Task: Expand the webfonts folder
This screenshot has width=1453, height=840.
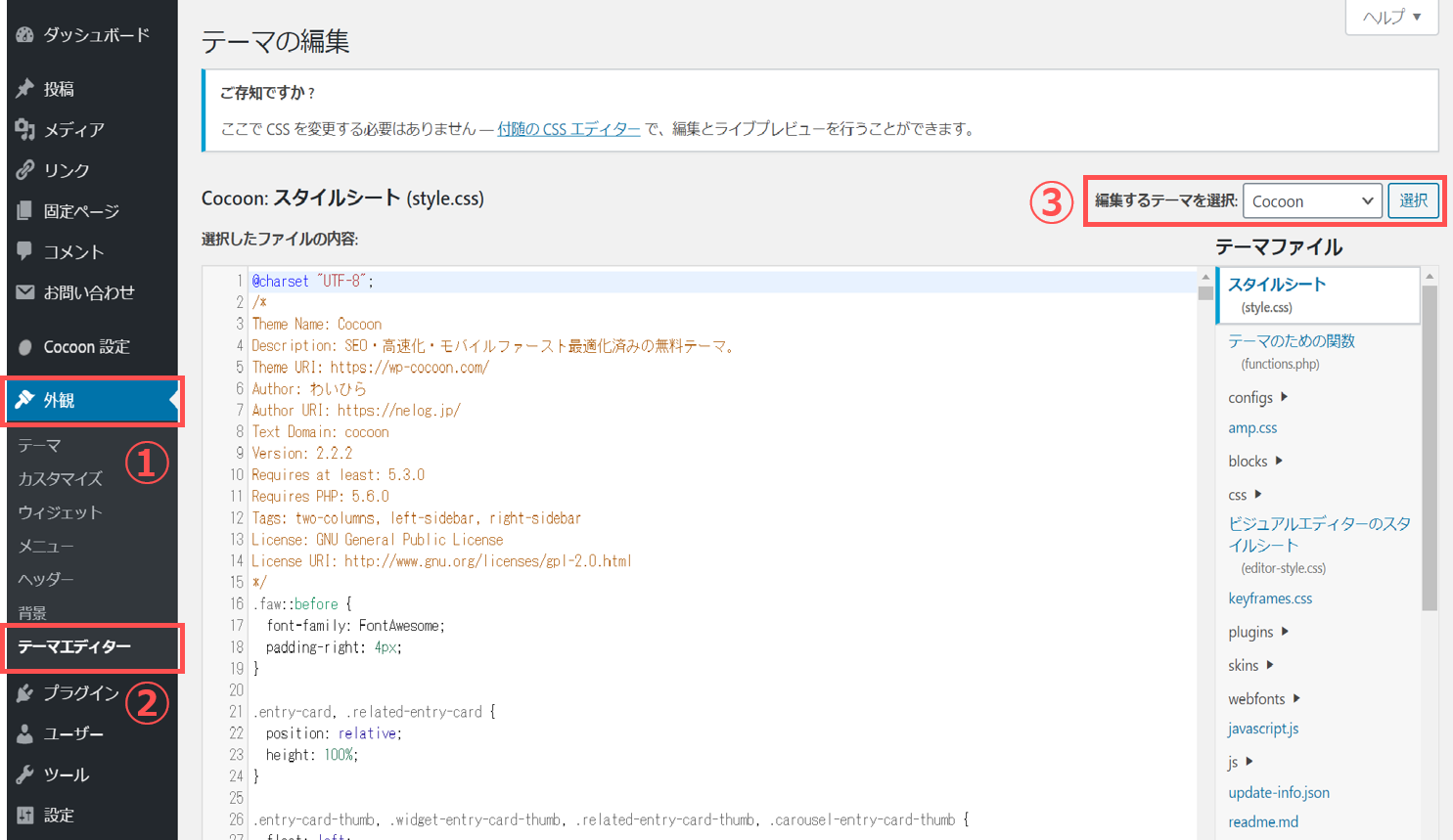Action: pos(1264,698)
